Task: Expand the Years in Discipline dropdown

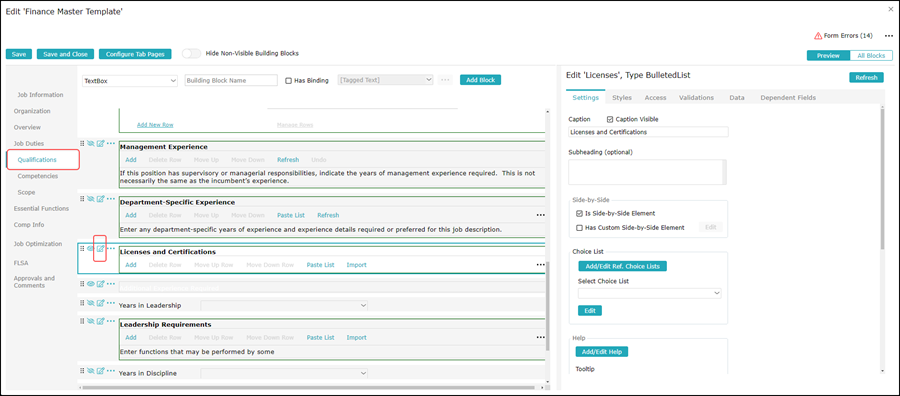Action: pos(284,373)
